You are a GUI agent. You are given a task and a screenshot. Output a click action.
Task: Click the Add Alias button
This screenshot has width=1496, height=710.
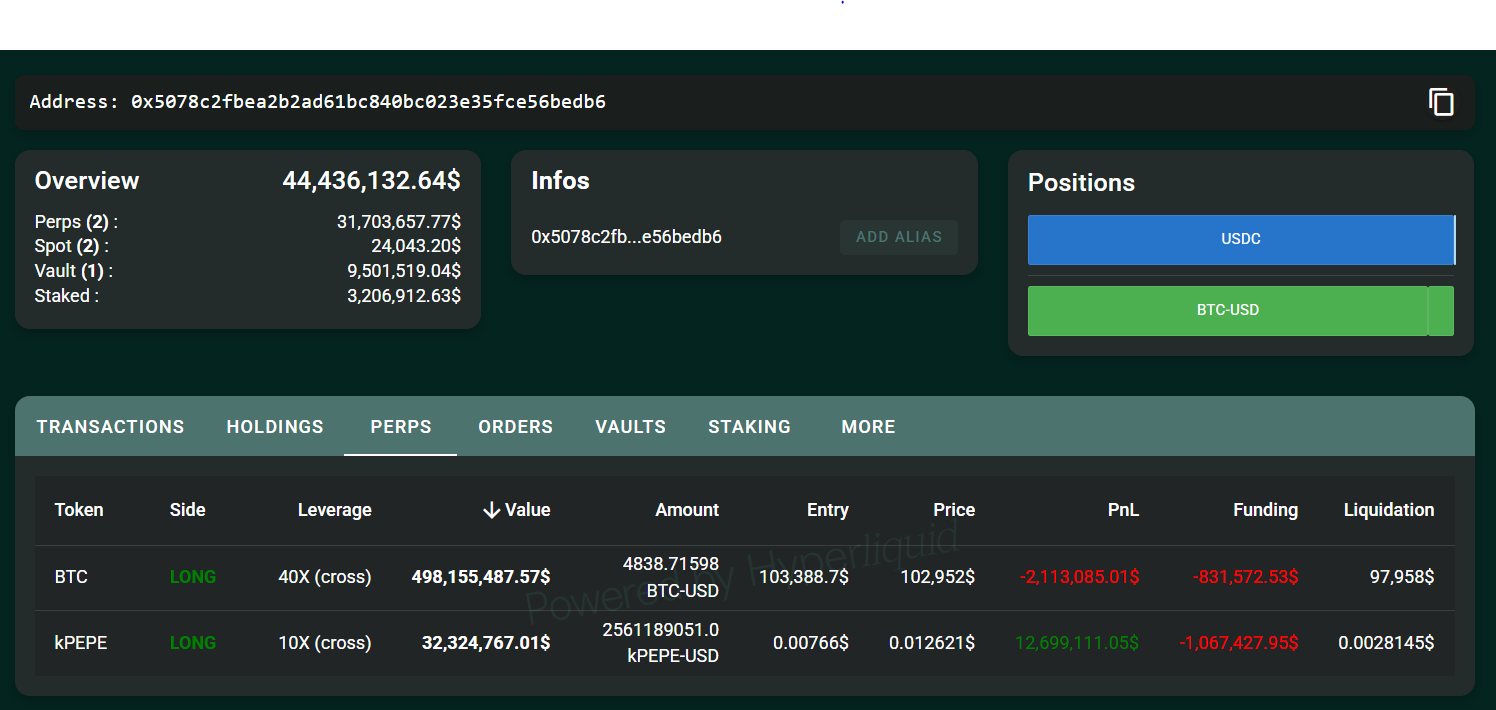coord(899,237)
